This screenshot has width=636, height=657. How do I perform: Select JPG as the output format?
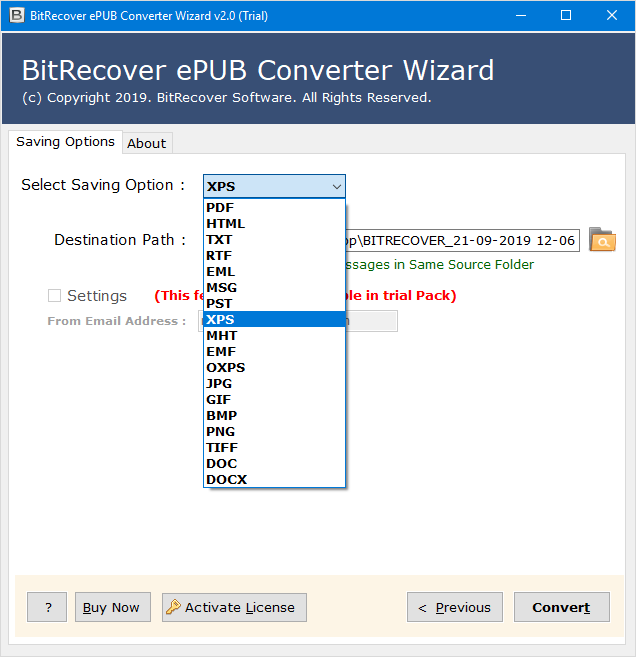point(274,383)
